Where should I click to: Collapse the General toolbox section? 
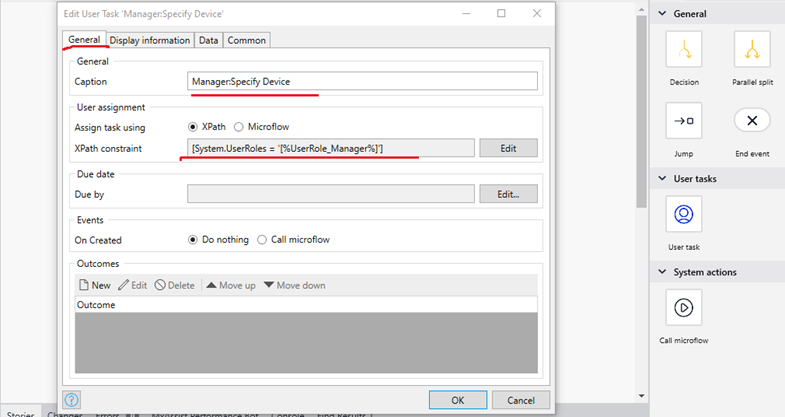(x=662, y=14)
